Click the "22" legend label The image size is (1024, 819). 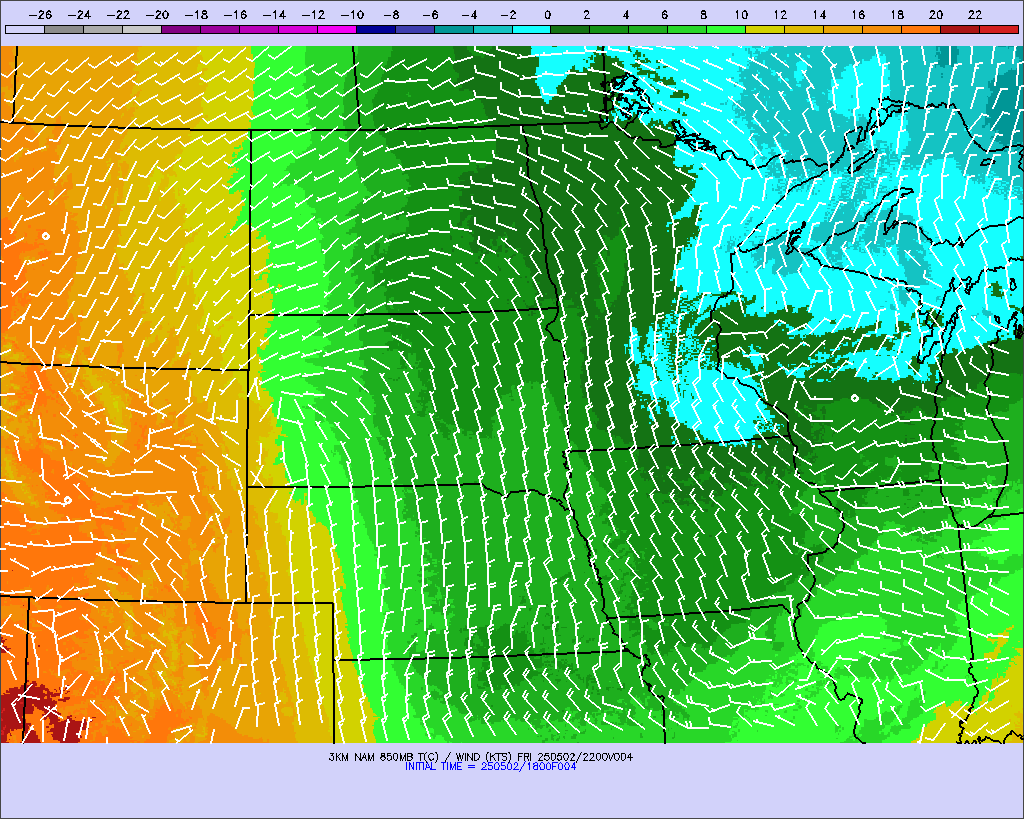click(x=975, y=14)
